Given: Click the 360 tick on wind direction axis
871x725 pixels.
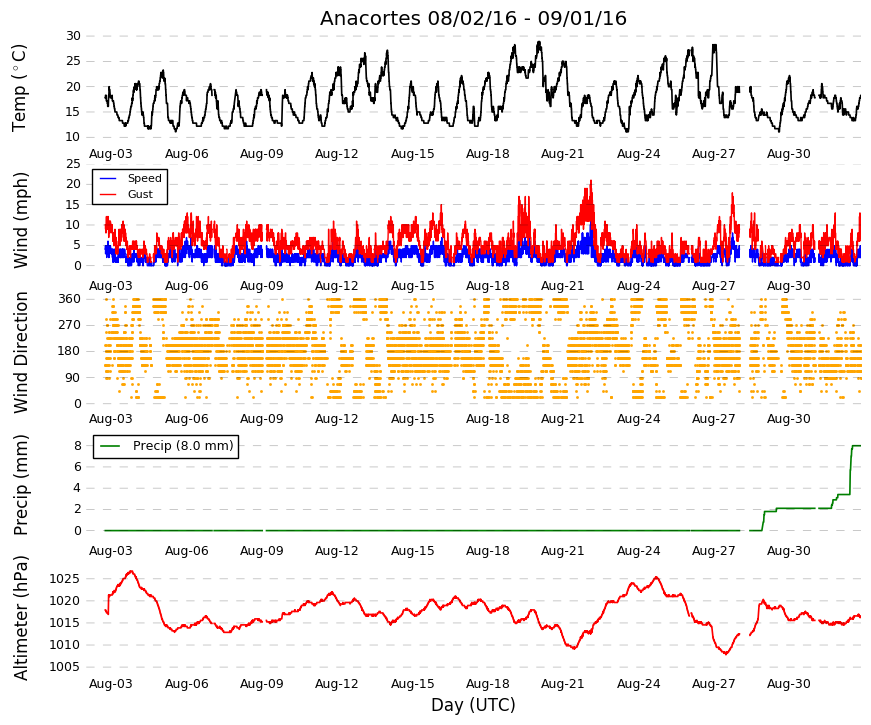Looking at the screenshot, I should tap(70, 299).
